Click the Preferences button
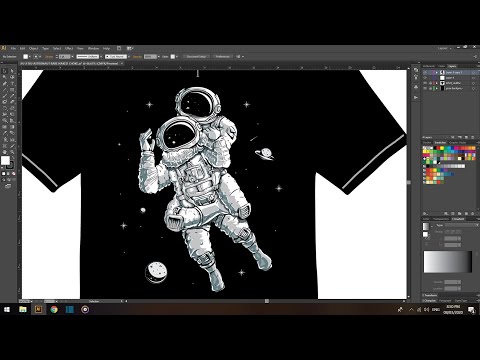This screenshot has height=360, width=480. 223,57
